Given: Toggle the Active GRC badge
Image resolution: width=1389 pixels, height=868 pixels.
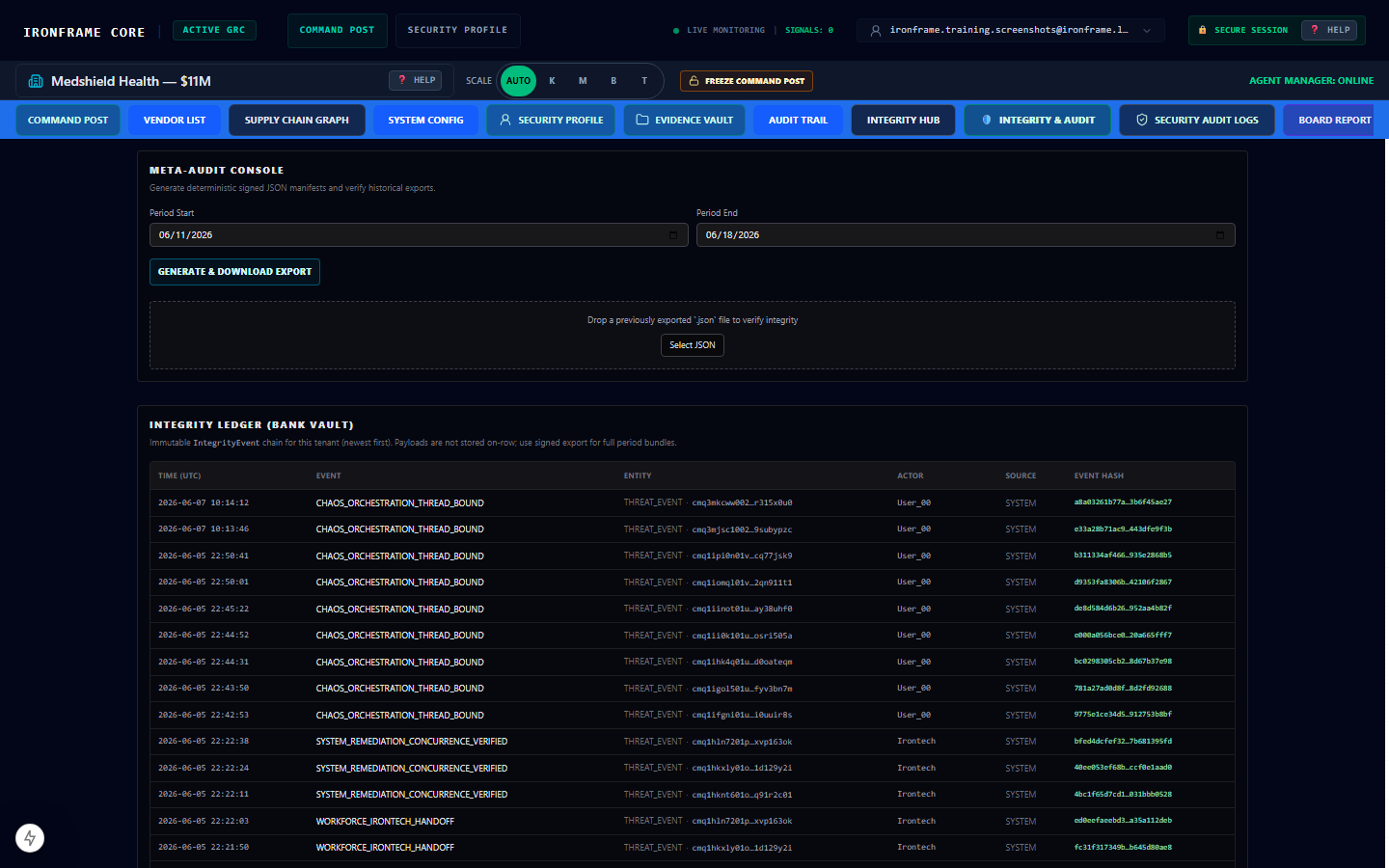Looking at the screenshot, I should (x=214, y=30).
